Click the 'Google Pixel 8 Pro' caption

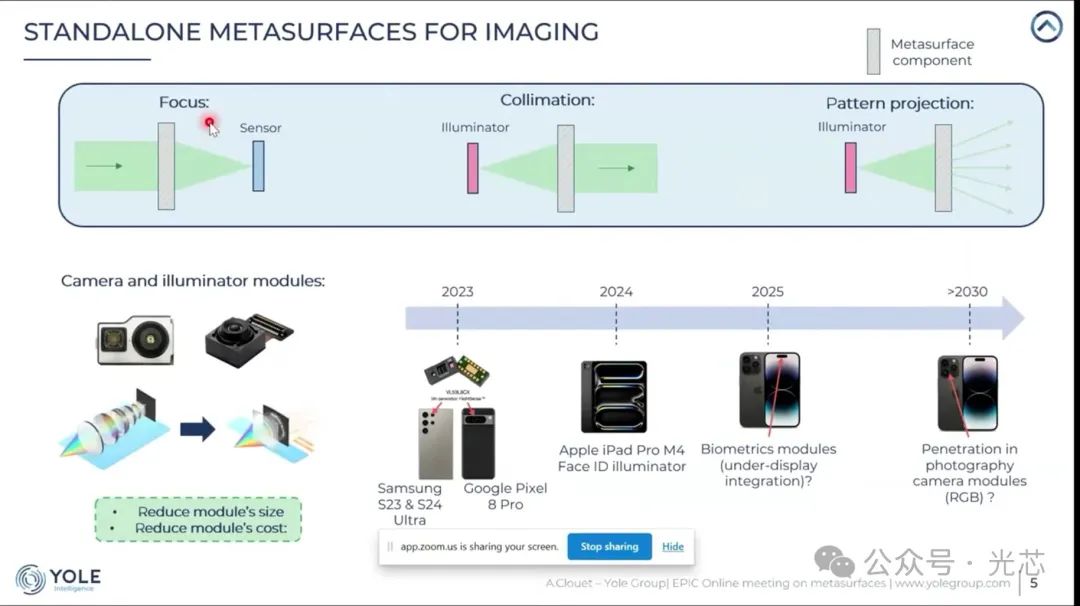(x=505, y=496)
